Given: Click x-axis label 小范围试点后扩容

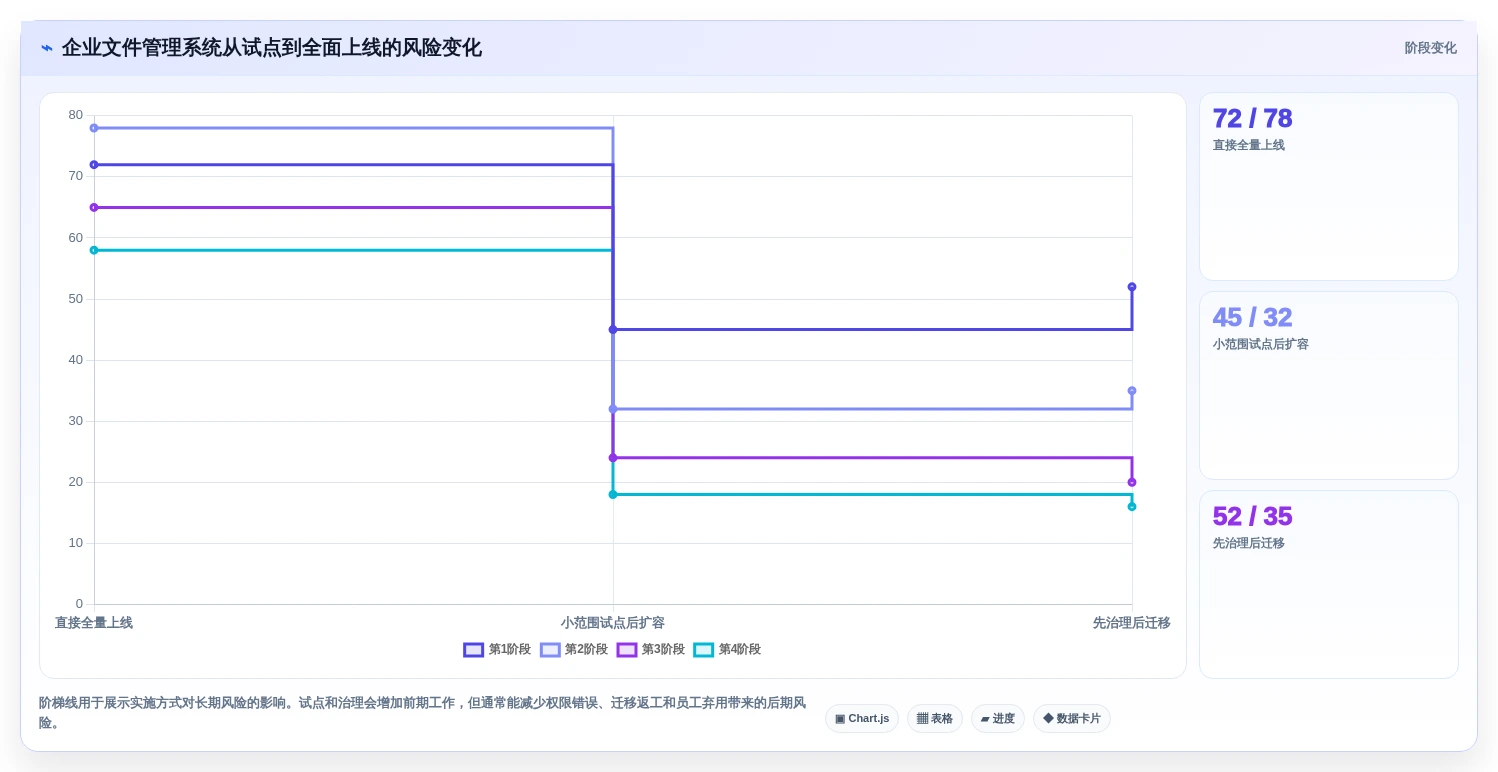Looking at the screenshot, I should coord(613,623).
